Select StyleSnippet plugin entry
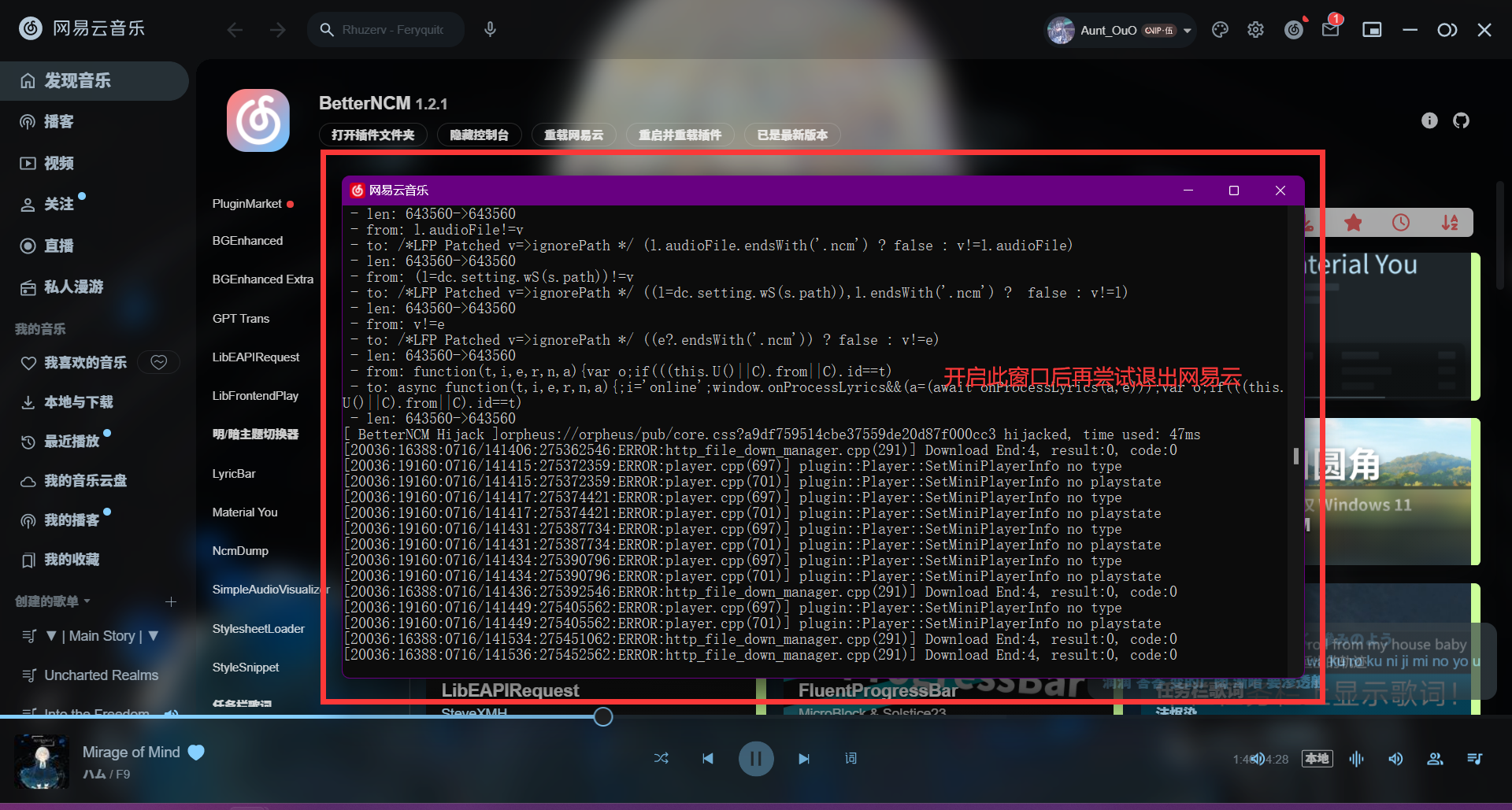The width and height of the screenshot is (1512, 810). pos(246,668)
